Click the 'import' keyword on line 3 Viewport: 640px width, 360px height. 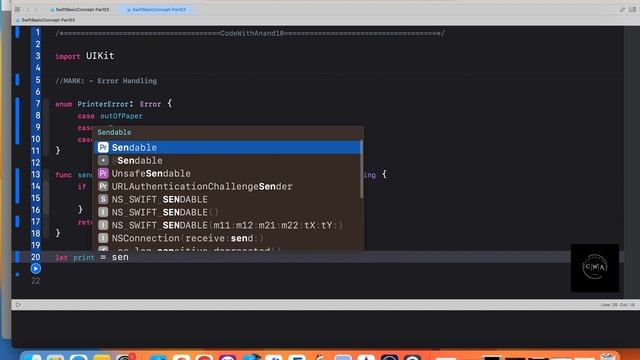point(68,56)
